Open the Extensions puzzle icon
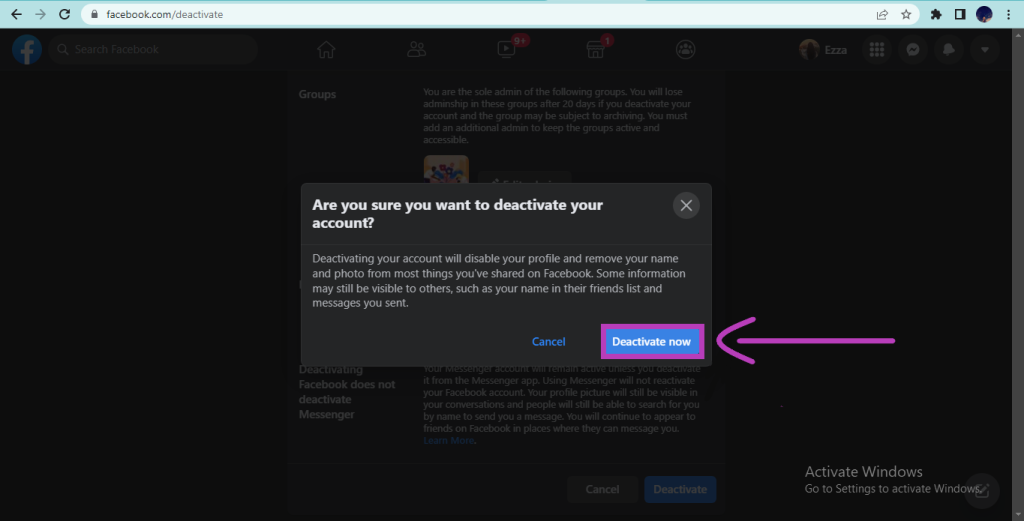 click(936, 14)
